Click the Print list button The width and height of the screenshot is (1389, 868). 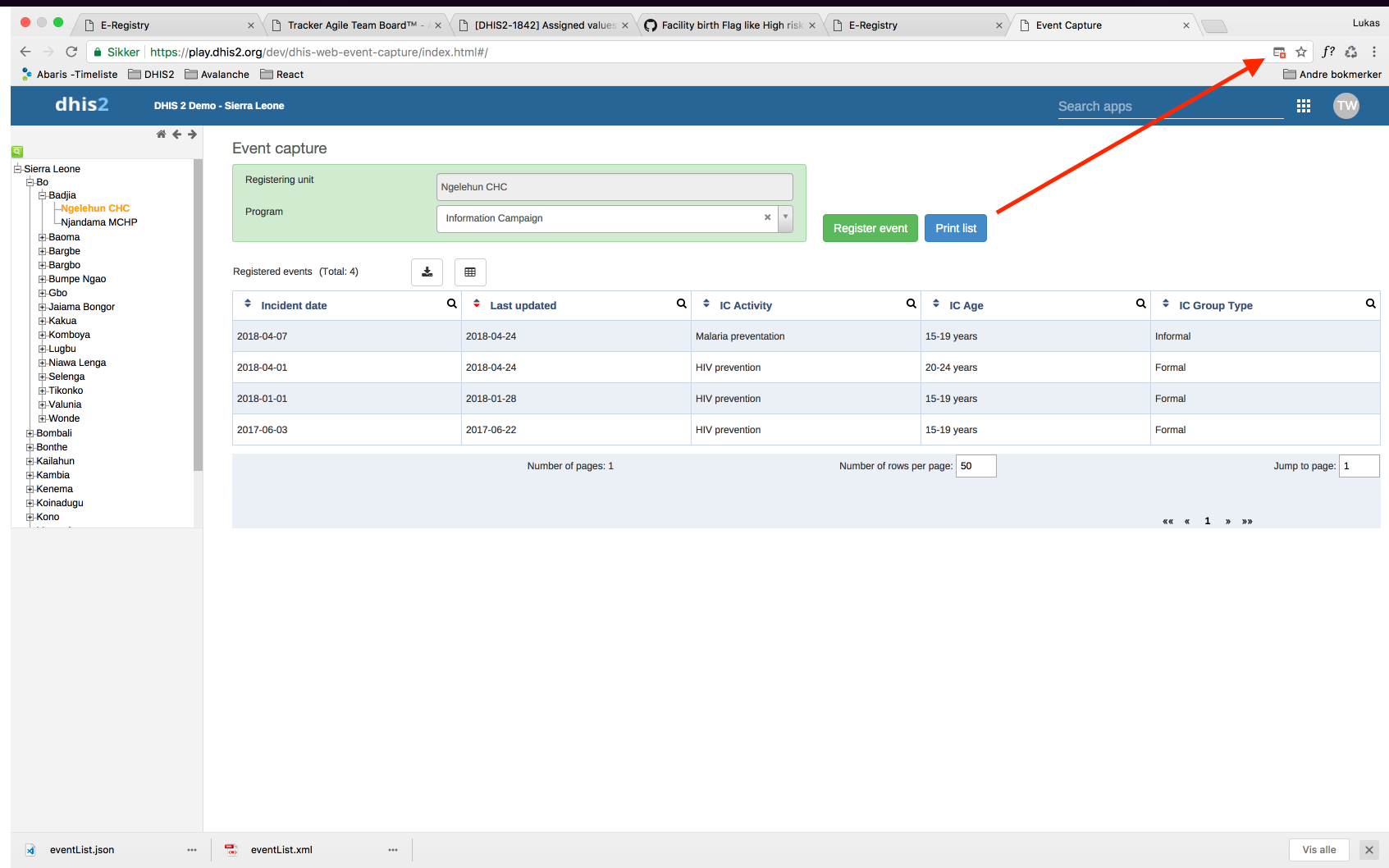click(x=955, y=228)
